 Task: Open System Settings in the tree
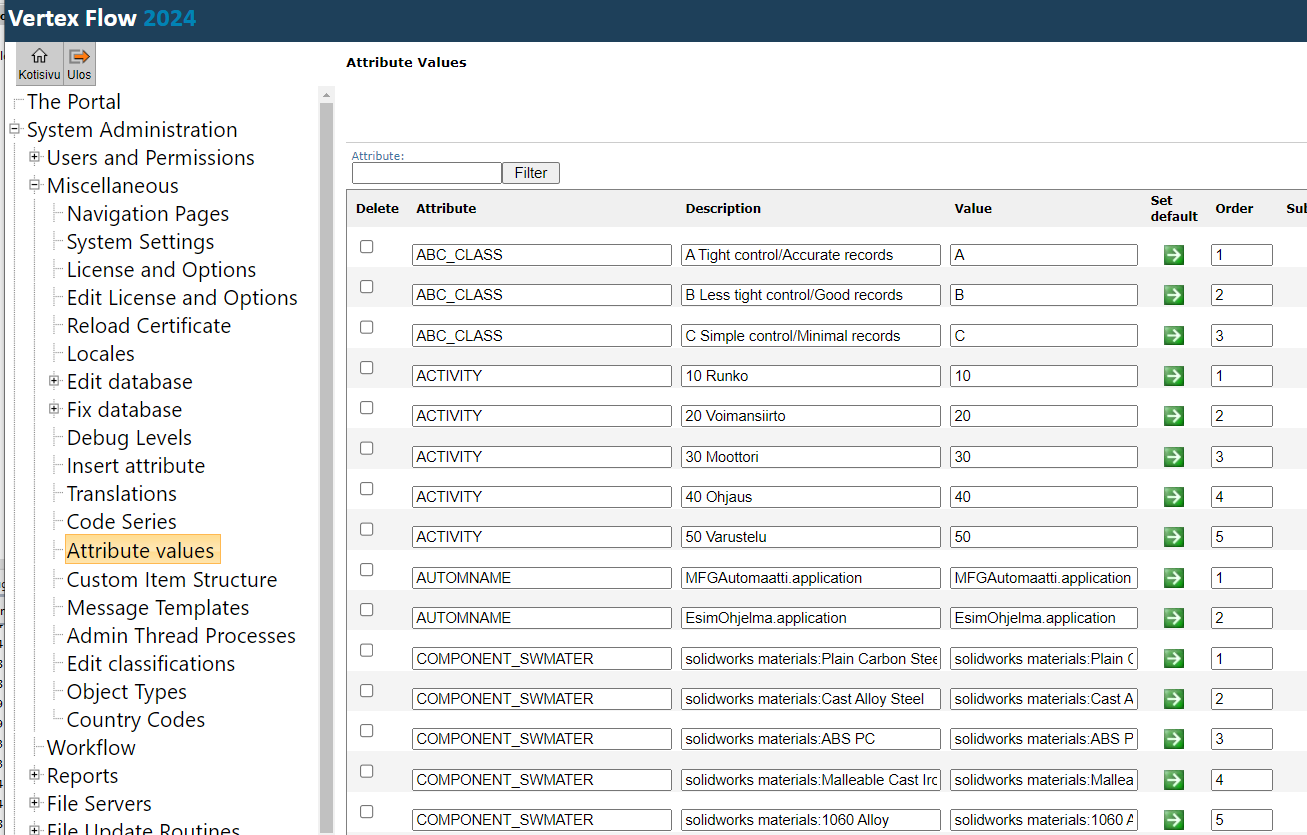pyautogui.click(x=140, y=242)
